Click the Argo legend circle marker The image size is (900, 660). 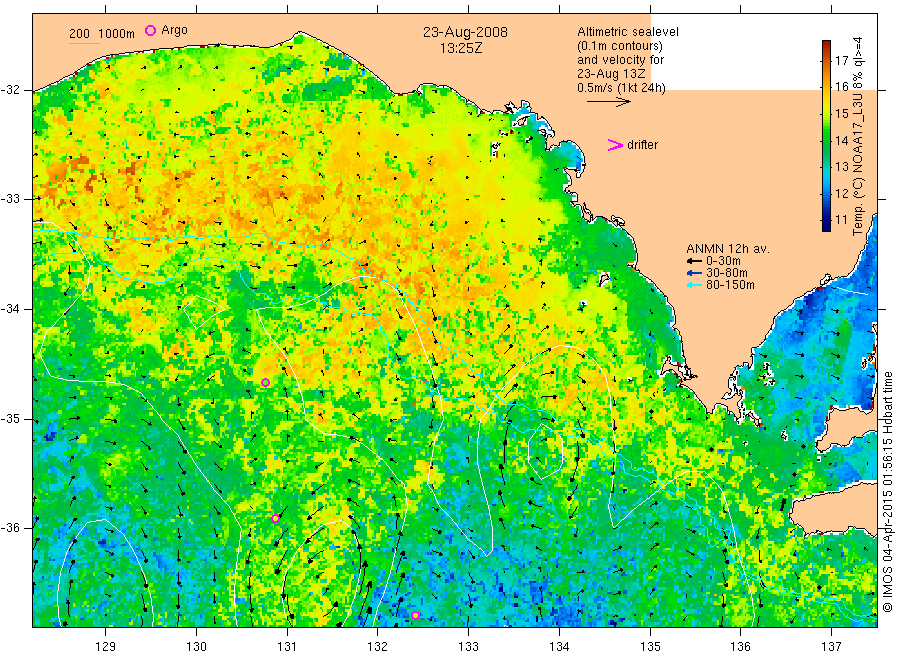tap(150, 30)
